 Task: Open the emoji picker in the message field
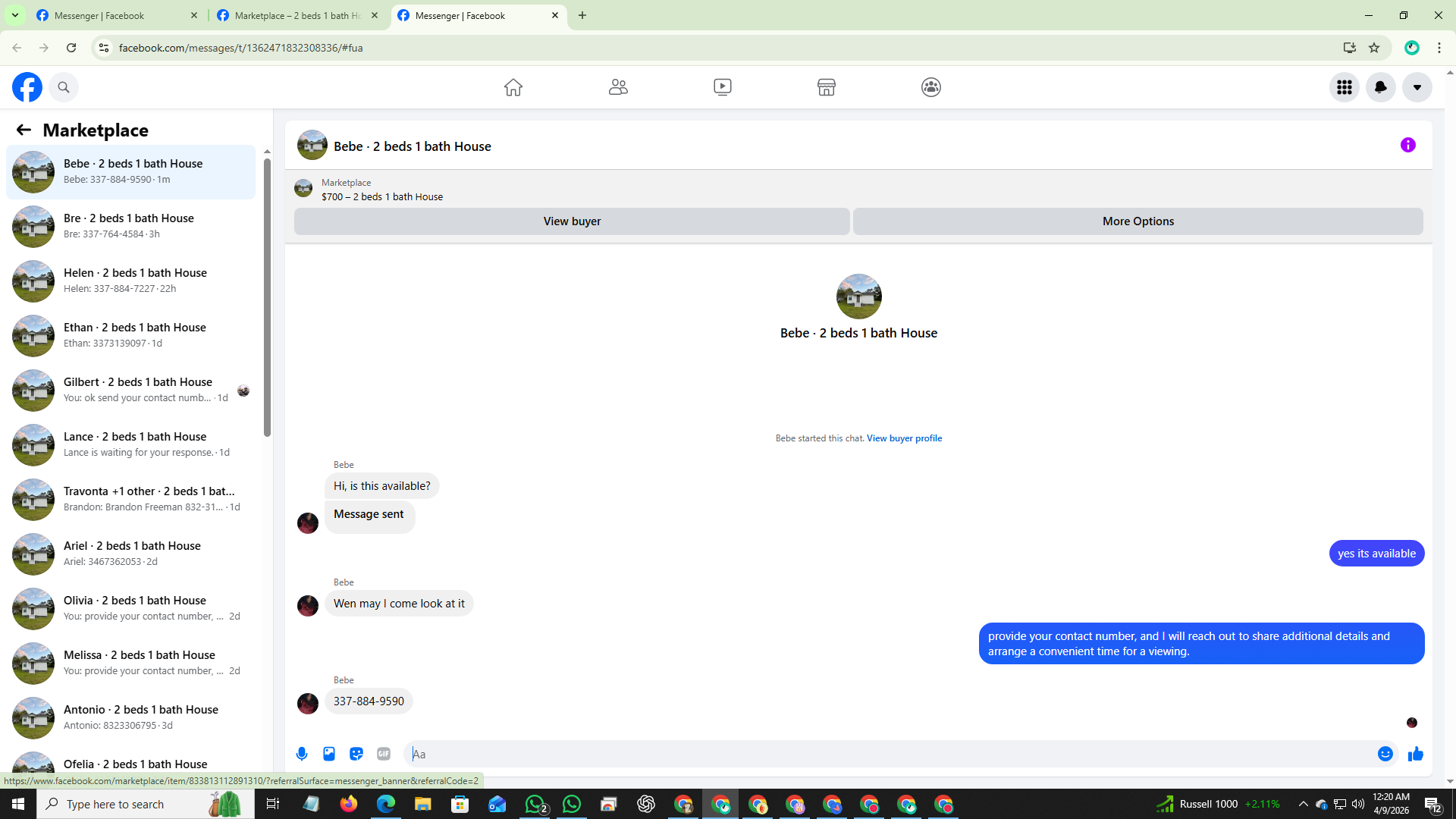click(1385, 754)
